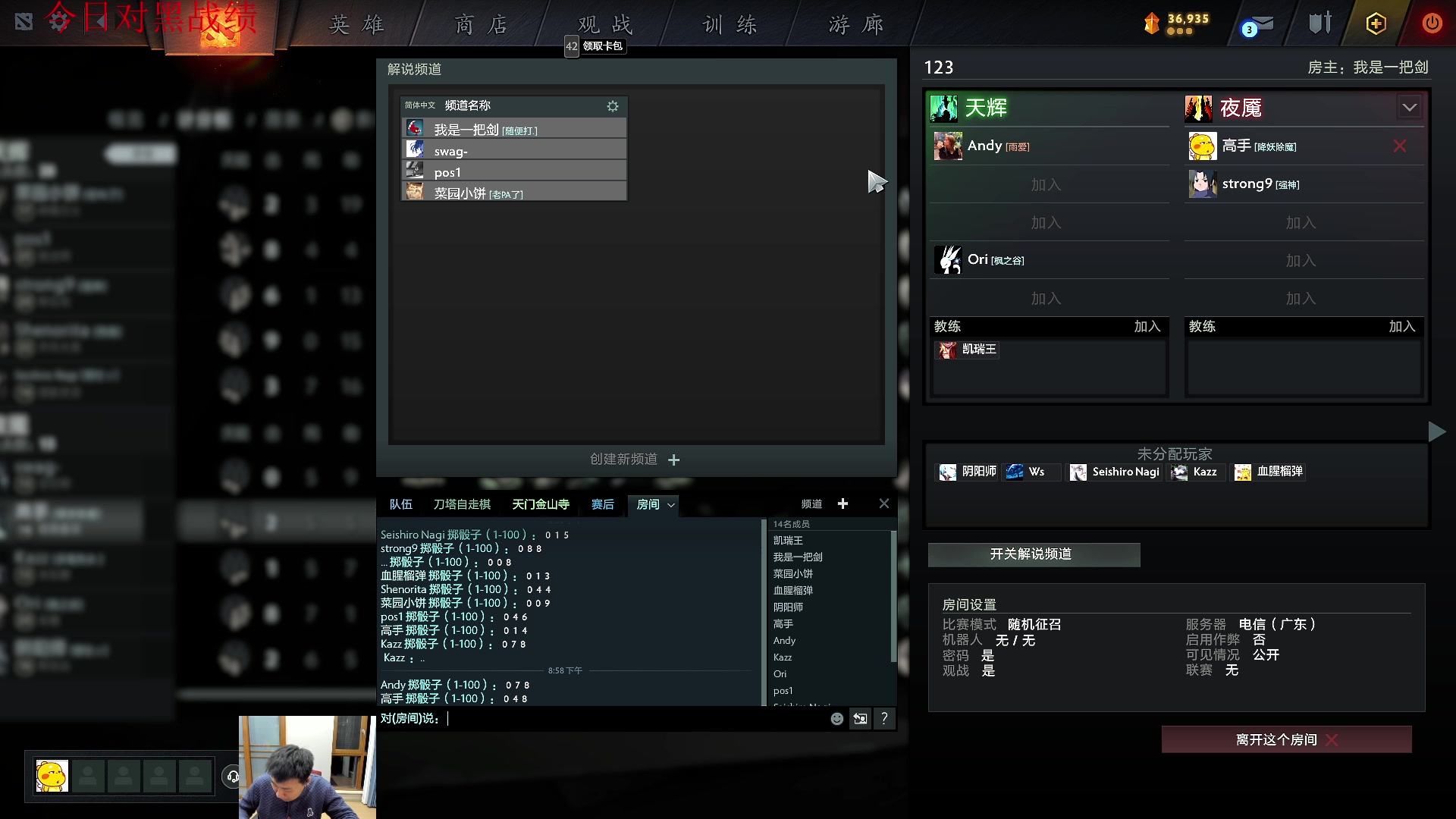Expand side panel with right arrow
This screenshot has height=819, width=1456.
click(x=1436, y=432)
